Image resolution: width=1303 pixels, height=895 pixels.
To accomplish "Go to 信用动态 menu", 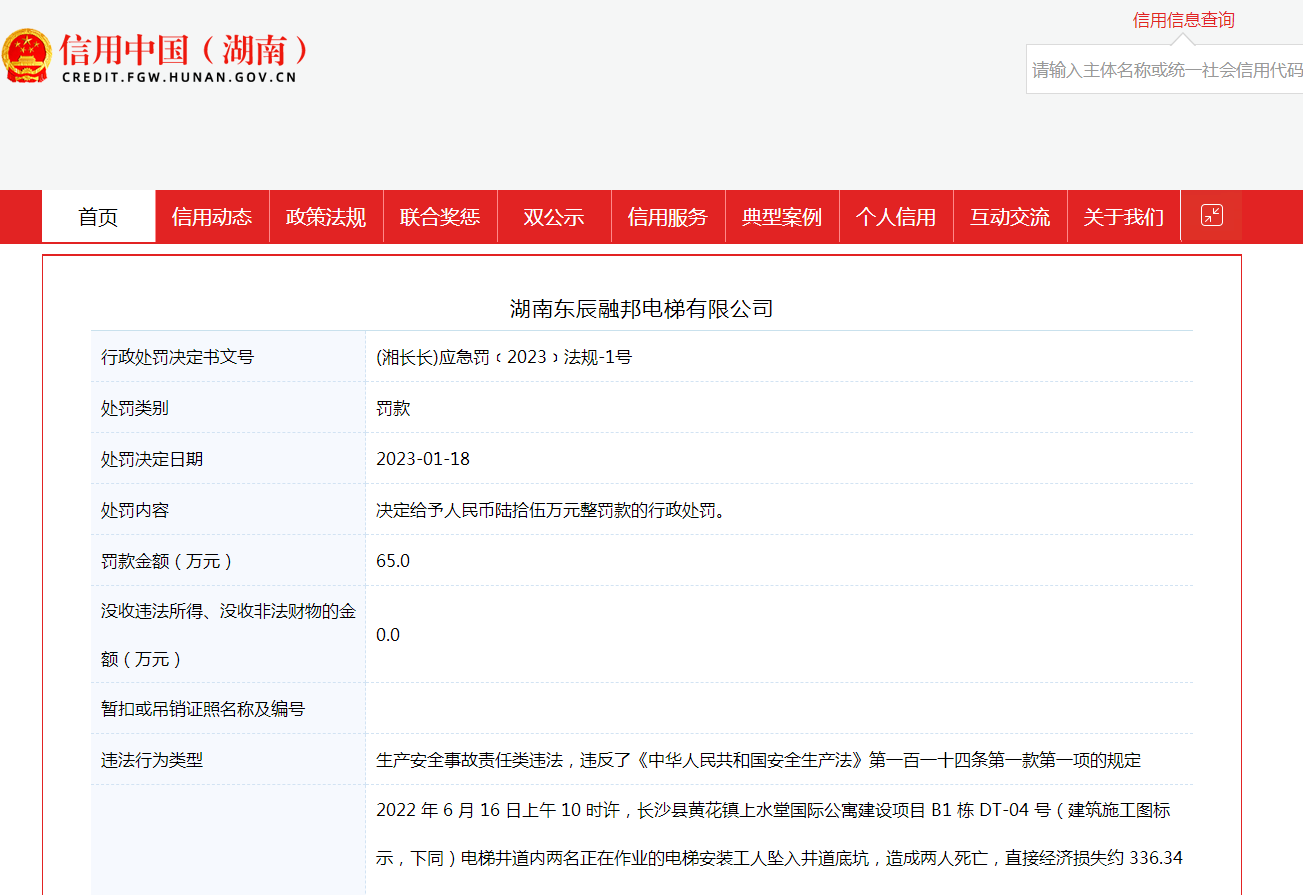I will coord(212,217).
